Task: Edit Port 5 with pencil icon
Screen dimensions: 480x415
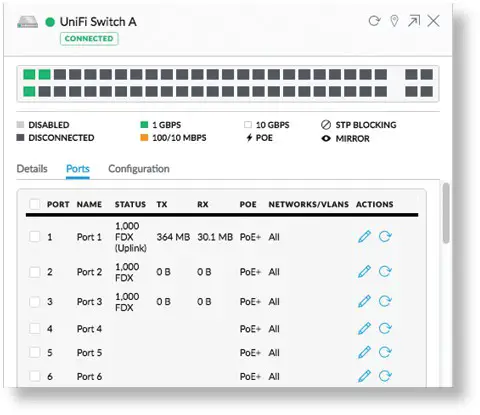Action: (364, 352)
